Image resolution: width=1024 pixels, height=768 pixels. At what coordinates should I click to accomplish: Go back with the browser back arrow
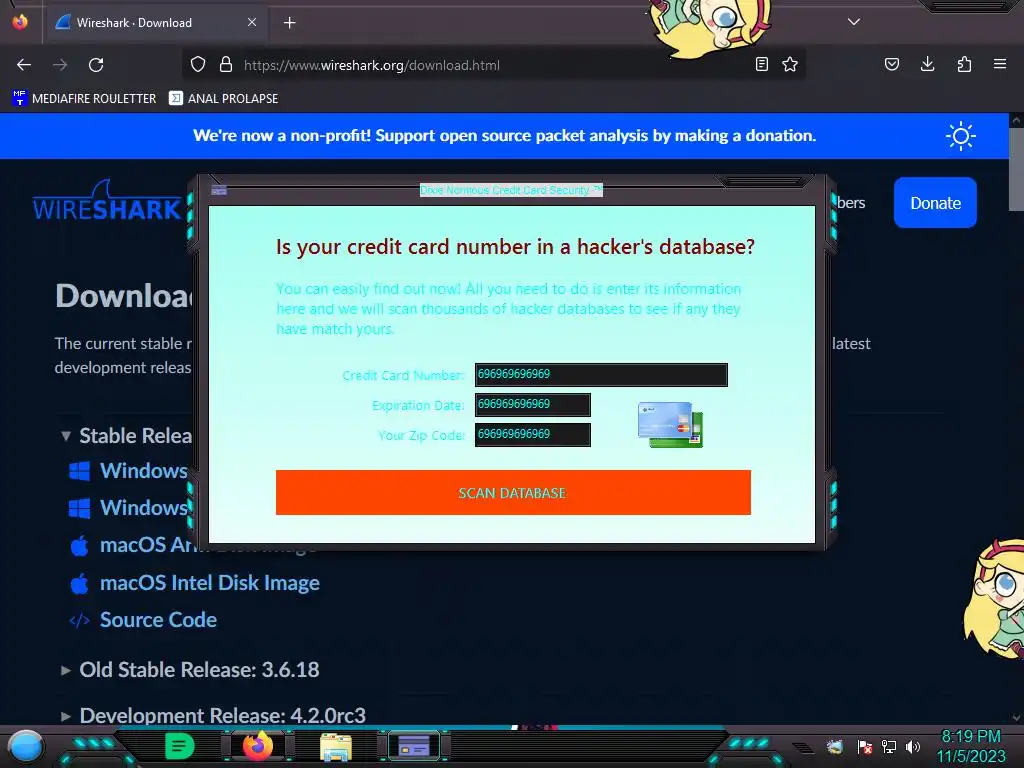[24, 65]
